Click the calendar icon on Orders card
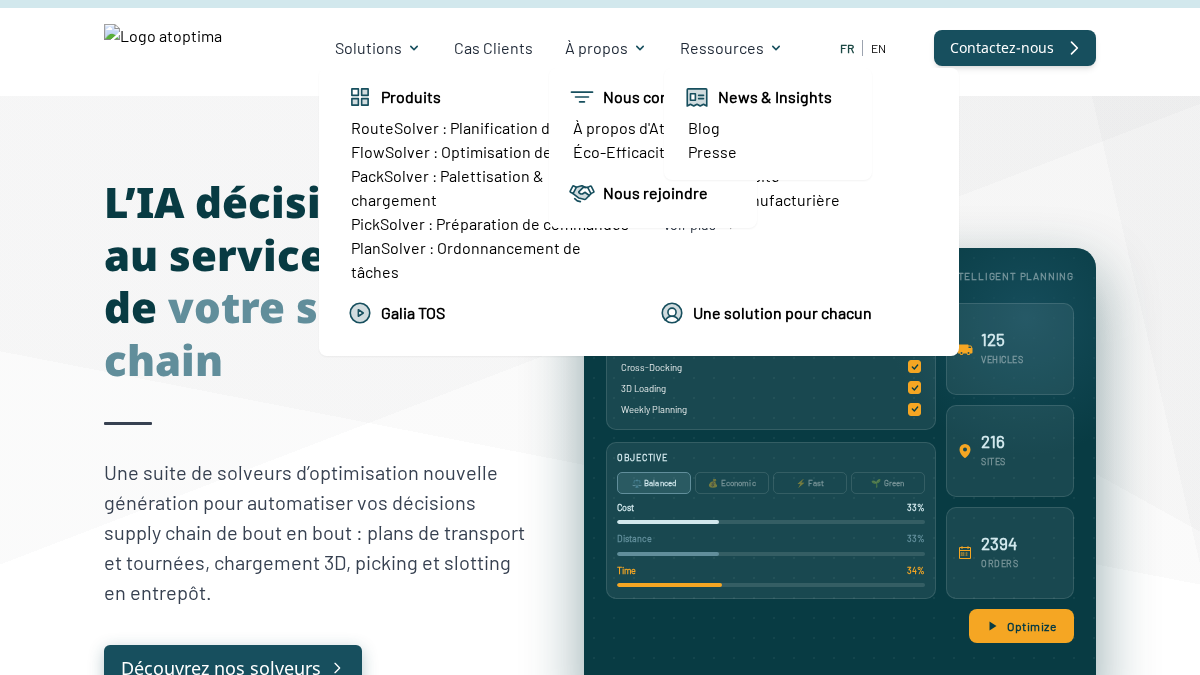This screenshot has width=1200, height=675. [965, 553]
